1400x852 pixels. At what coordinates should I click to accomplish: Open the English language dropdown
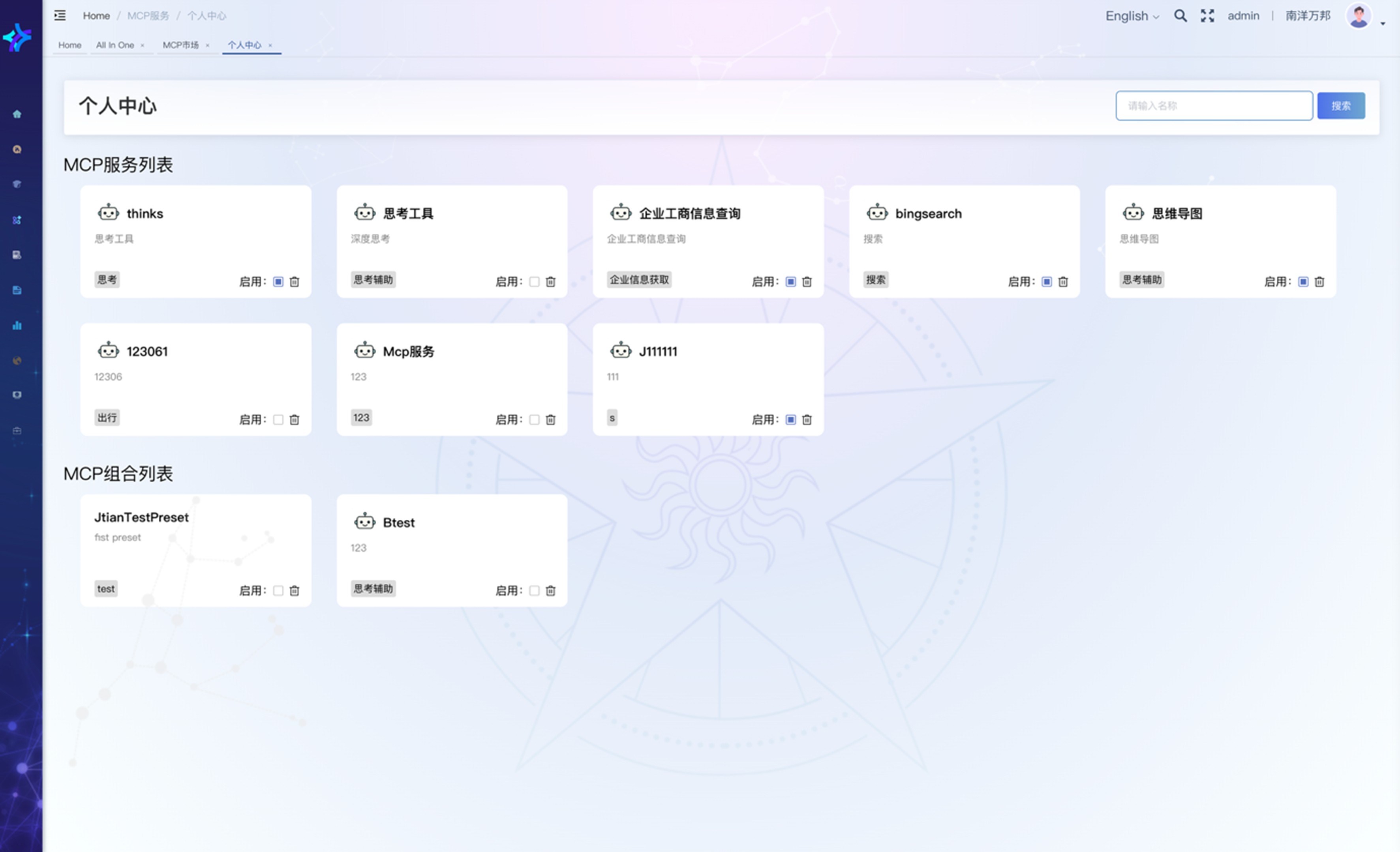pos(1131,16)
